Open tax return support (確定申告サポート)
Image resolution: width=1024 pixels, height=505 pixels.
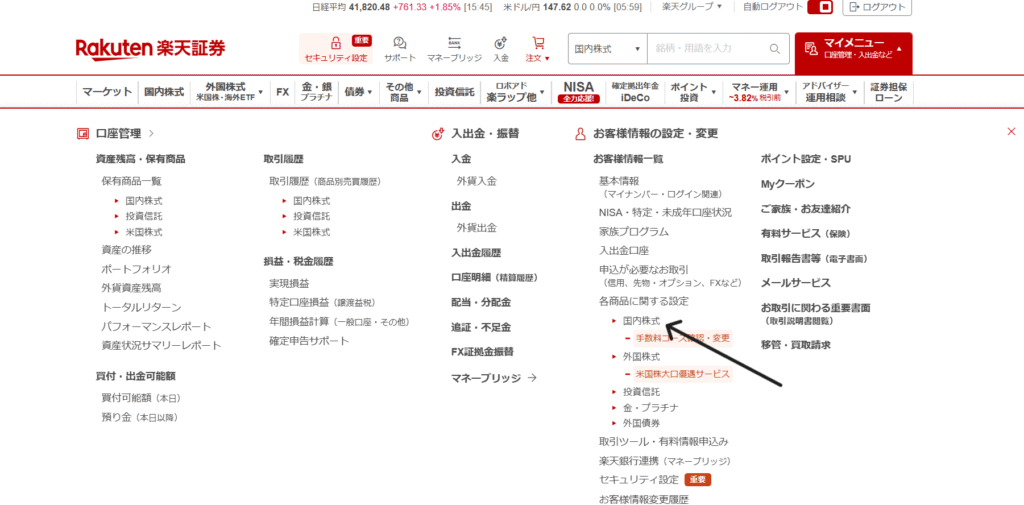tap(309, 341)
